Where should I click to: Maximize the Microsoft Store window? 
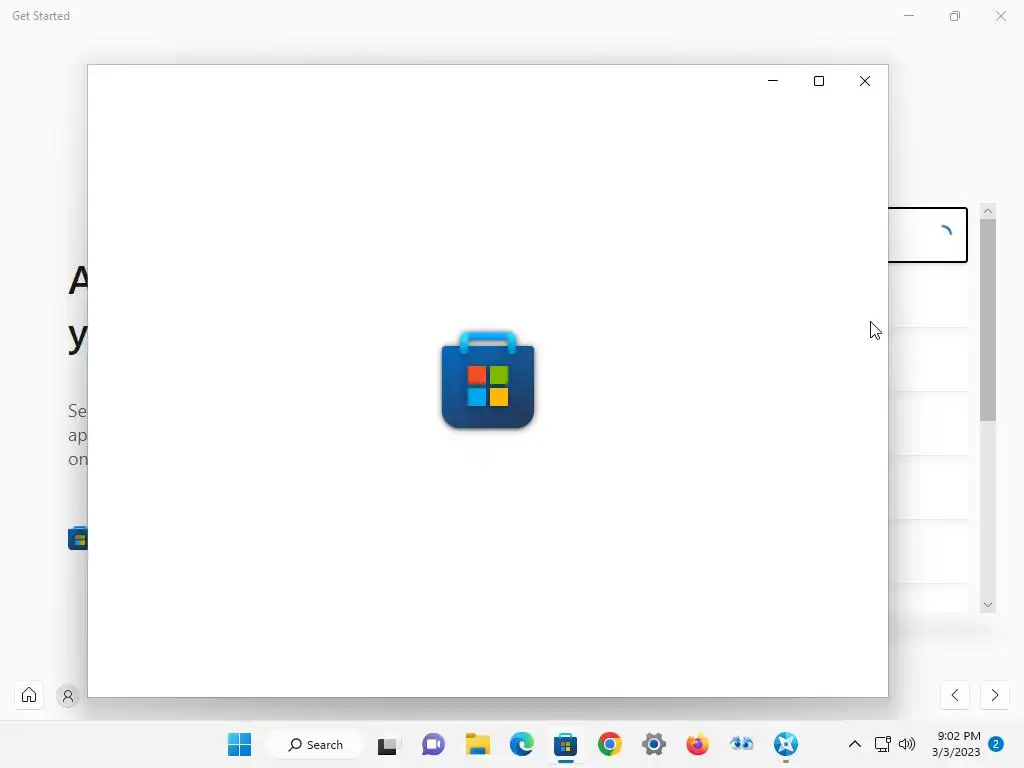point(819,81)
